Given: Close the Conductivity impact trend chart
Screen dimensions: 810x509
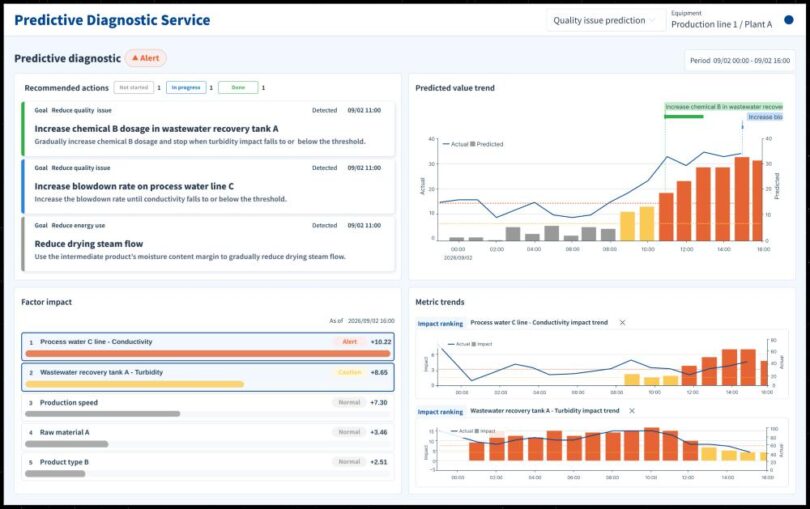Looking at the screenshot, I should [x=622, y=322].
